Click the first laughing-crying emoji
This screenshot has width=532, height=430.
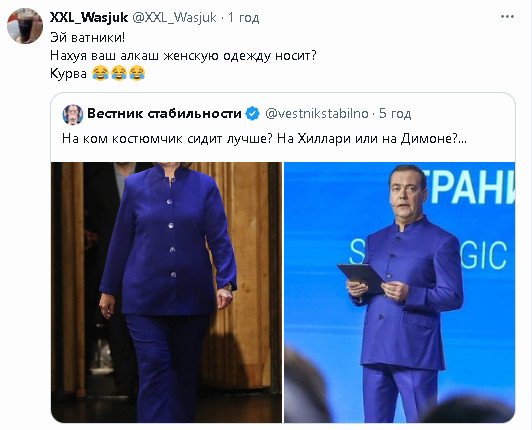(x=100, y=73)
